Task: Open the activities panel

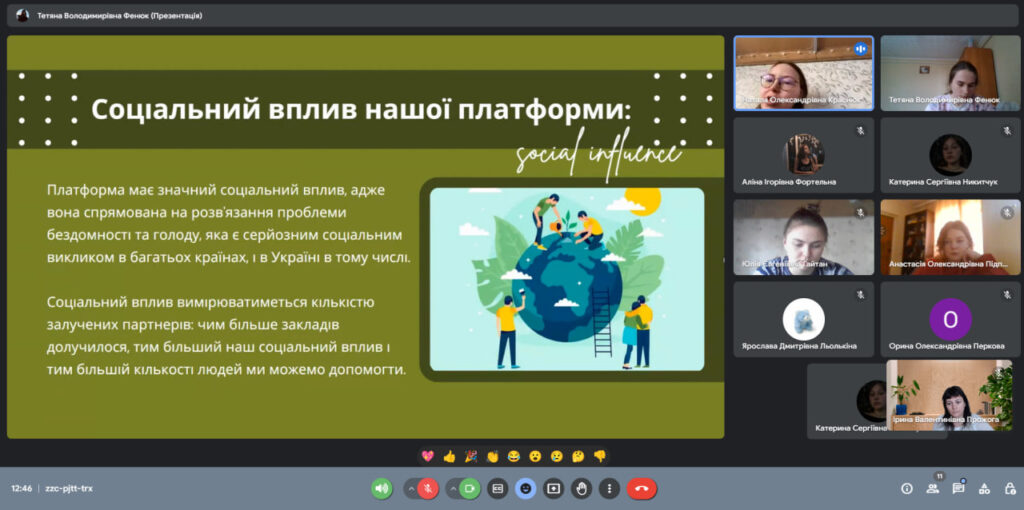Action: (984, 489)
